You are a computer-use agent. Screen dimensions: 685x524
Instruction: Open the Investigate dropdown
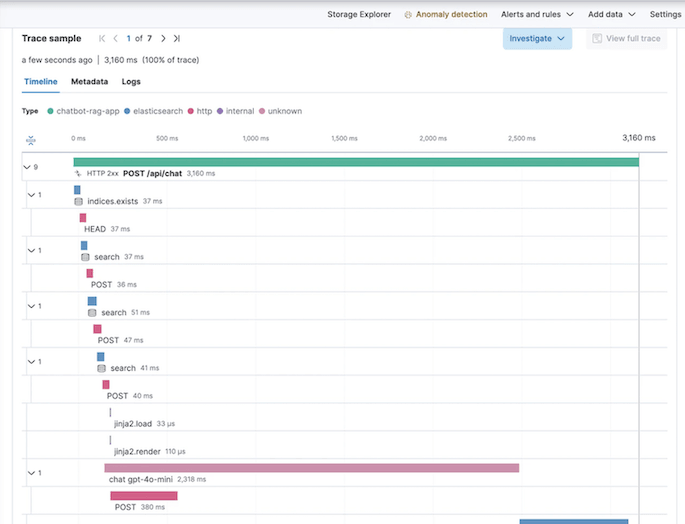[x=538, y=39]
